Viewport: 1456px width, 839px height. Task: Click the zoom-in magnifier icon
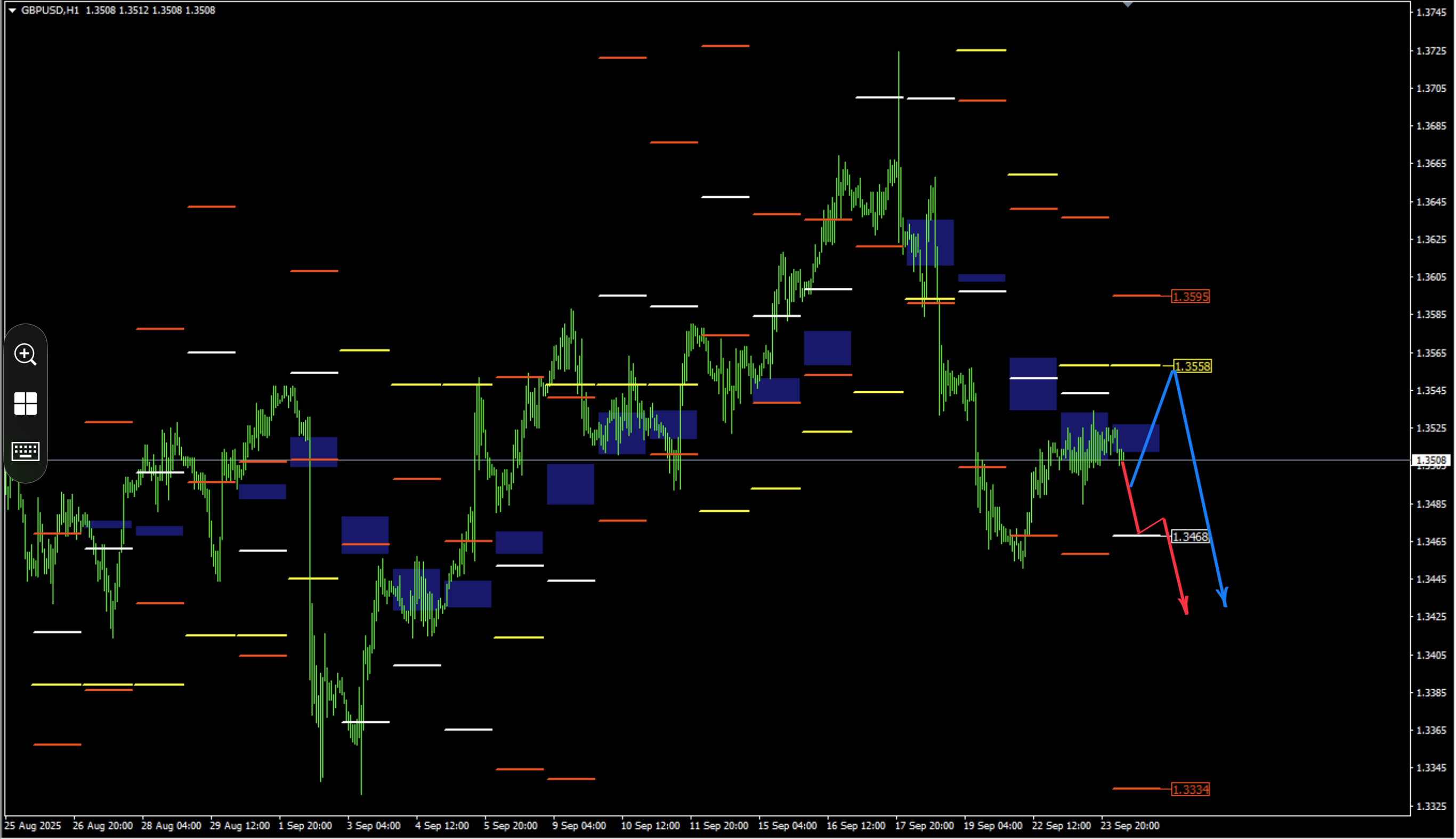[x=26, y=354]
